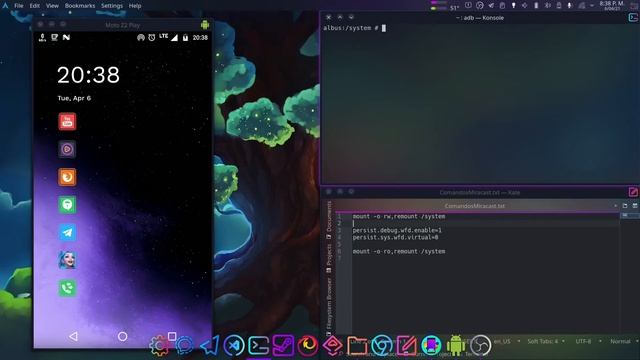Toggle Documents side panel in Kate
Screen dimensions: 640x360
click(x=329, y=220)
